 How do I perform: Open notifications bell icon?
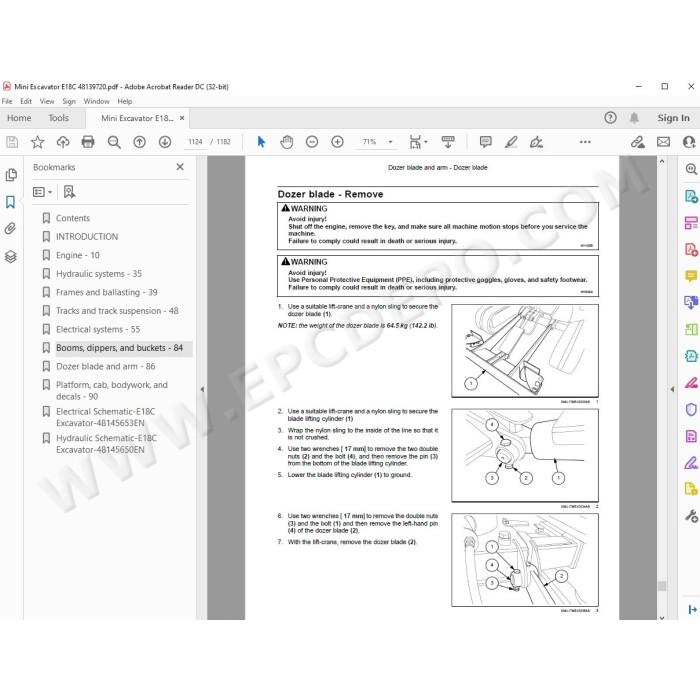(x=634, y=118)
